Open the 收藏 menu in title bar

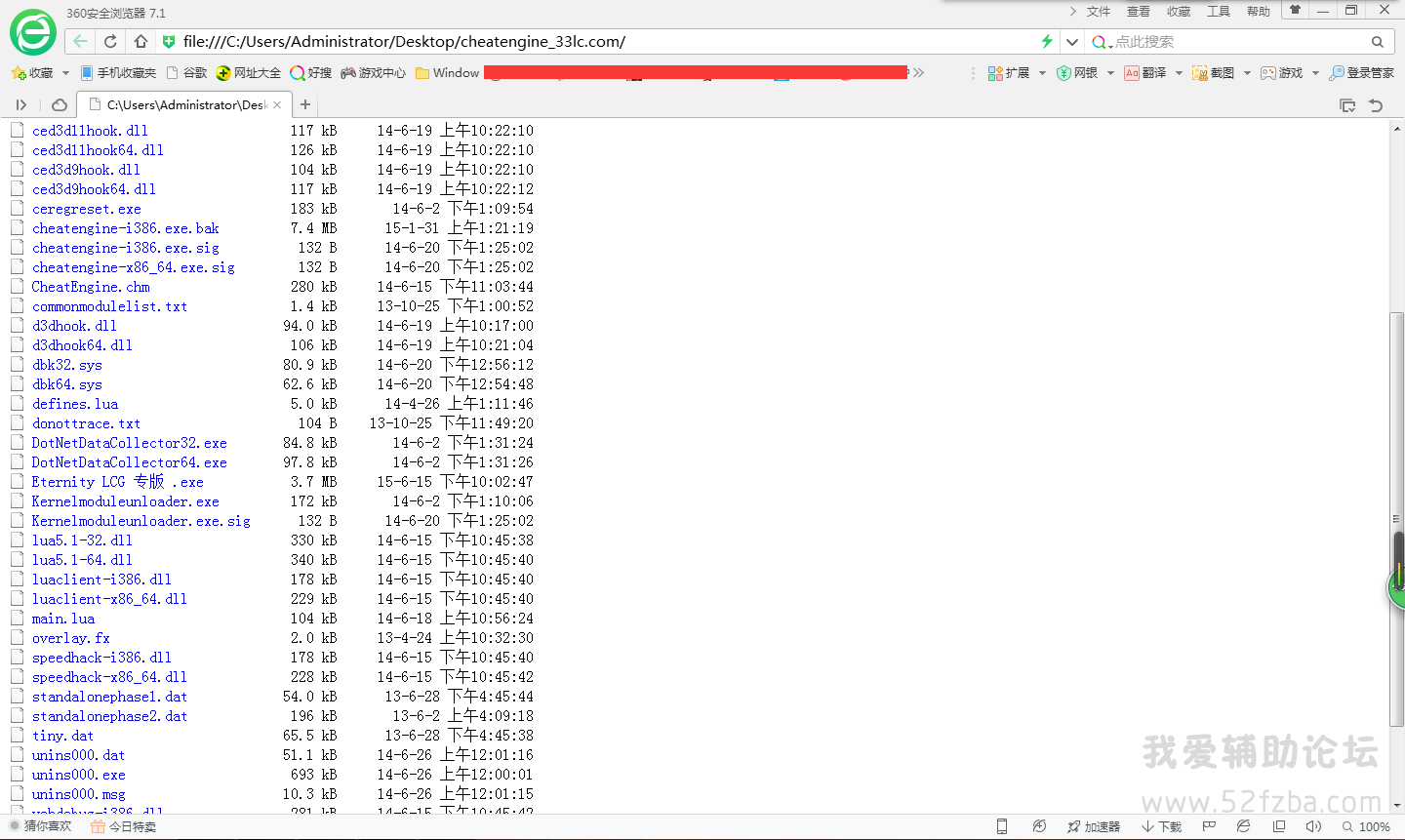(1179, 12)
